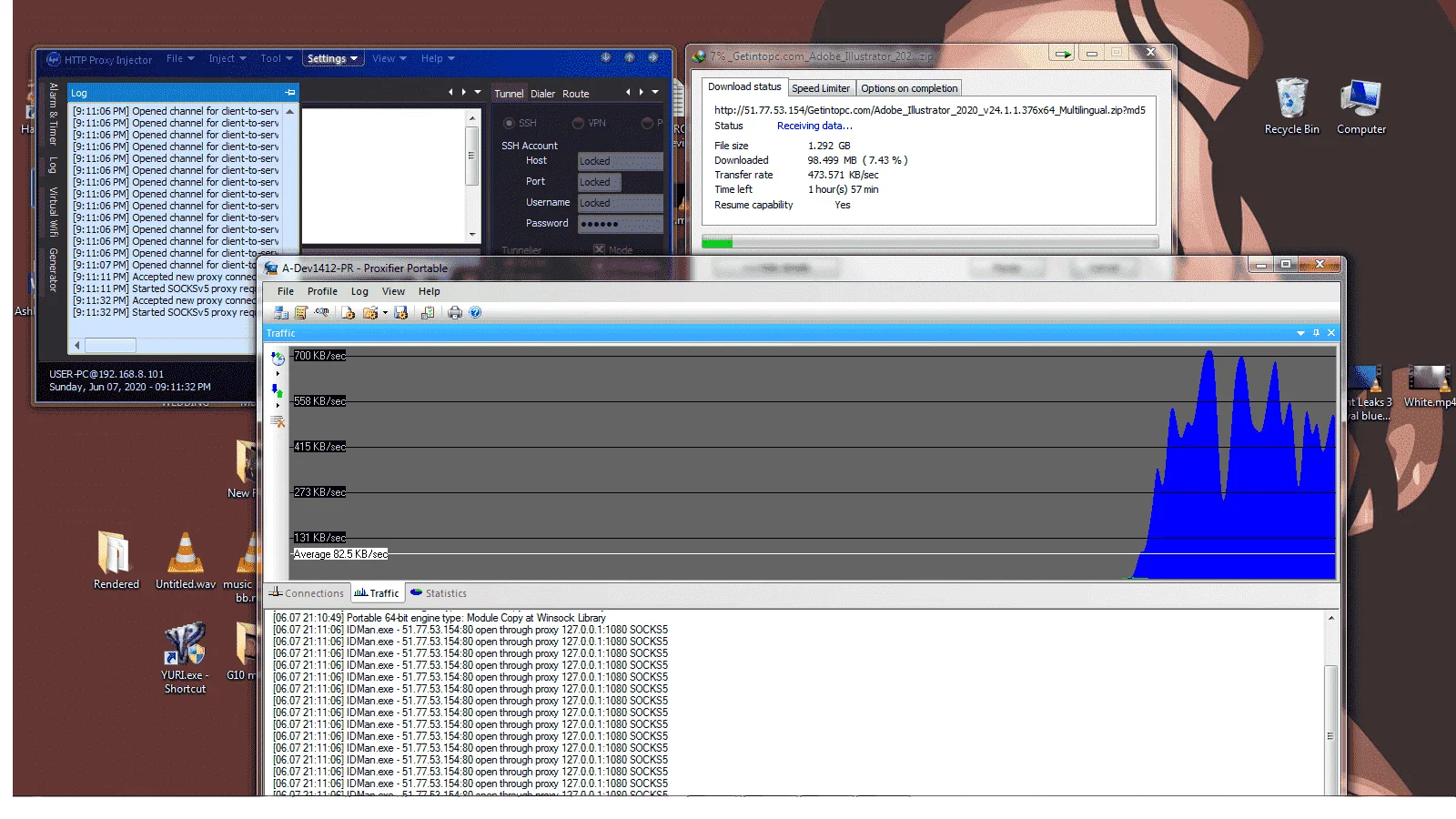The image size is (1456, 819).
Task: Click the locked Port input field
Action: click(x=600, y=182)
